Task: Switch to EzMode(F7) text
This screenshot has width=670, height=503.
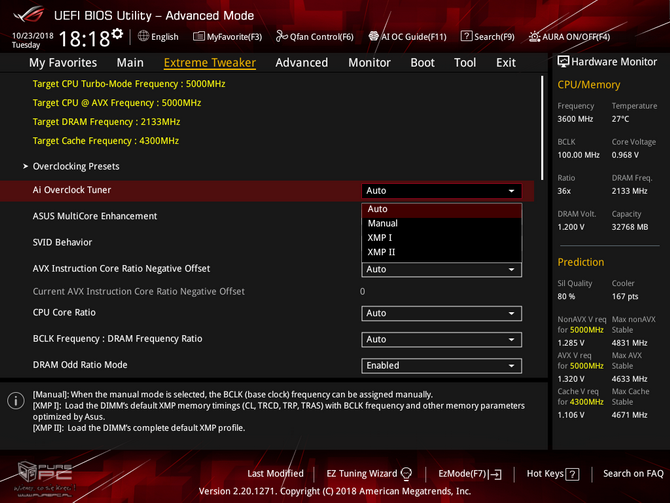Action: click(462, 474)
